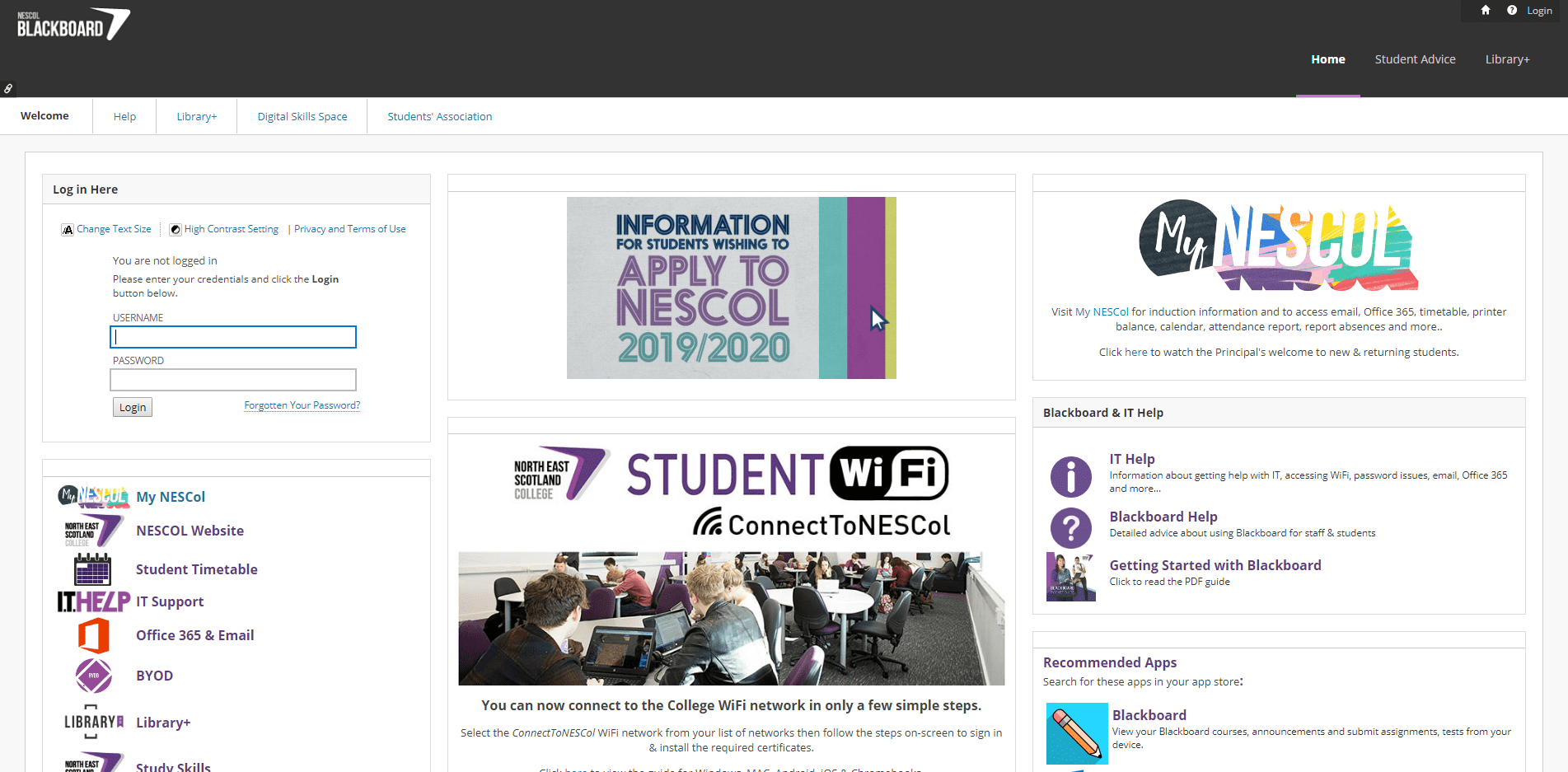Click the BYOD round purple icon
The height and width of the screenshot is (772, 1568).
93,676
